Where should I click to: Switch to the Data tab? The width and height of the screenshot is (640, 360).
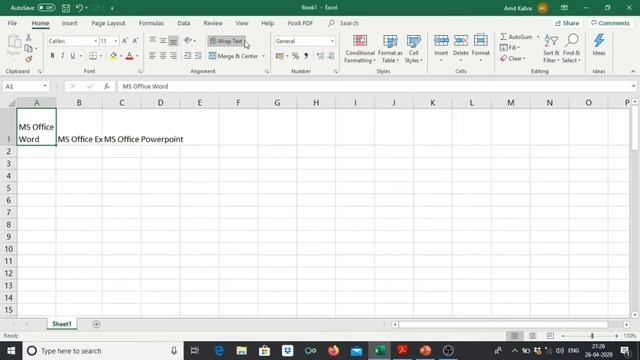184,23
